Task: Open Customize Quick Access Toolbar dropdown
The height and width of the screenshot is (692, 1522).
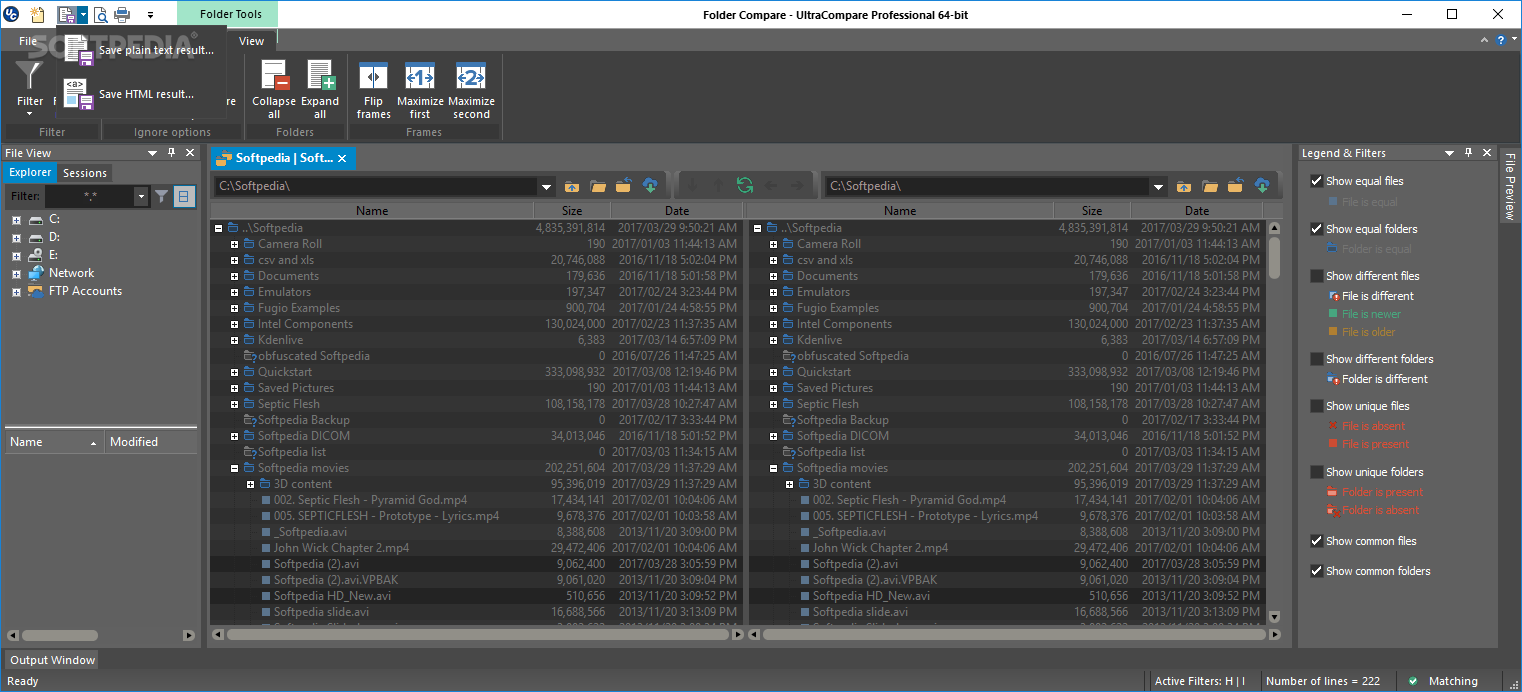Action: [150, 15]
